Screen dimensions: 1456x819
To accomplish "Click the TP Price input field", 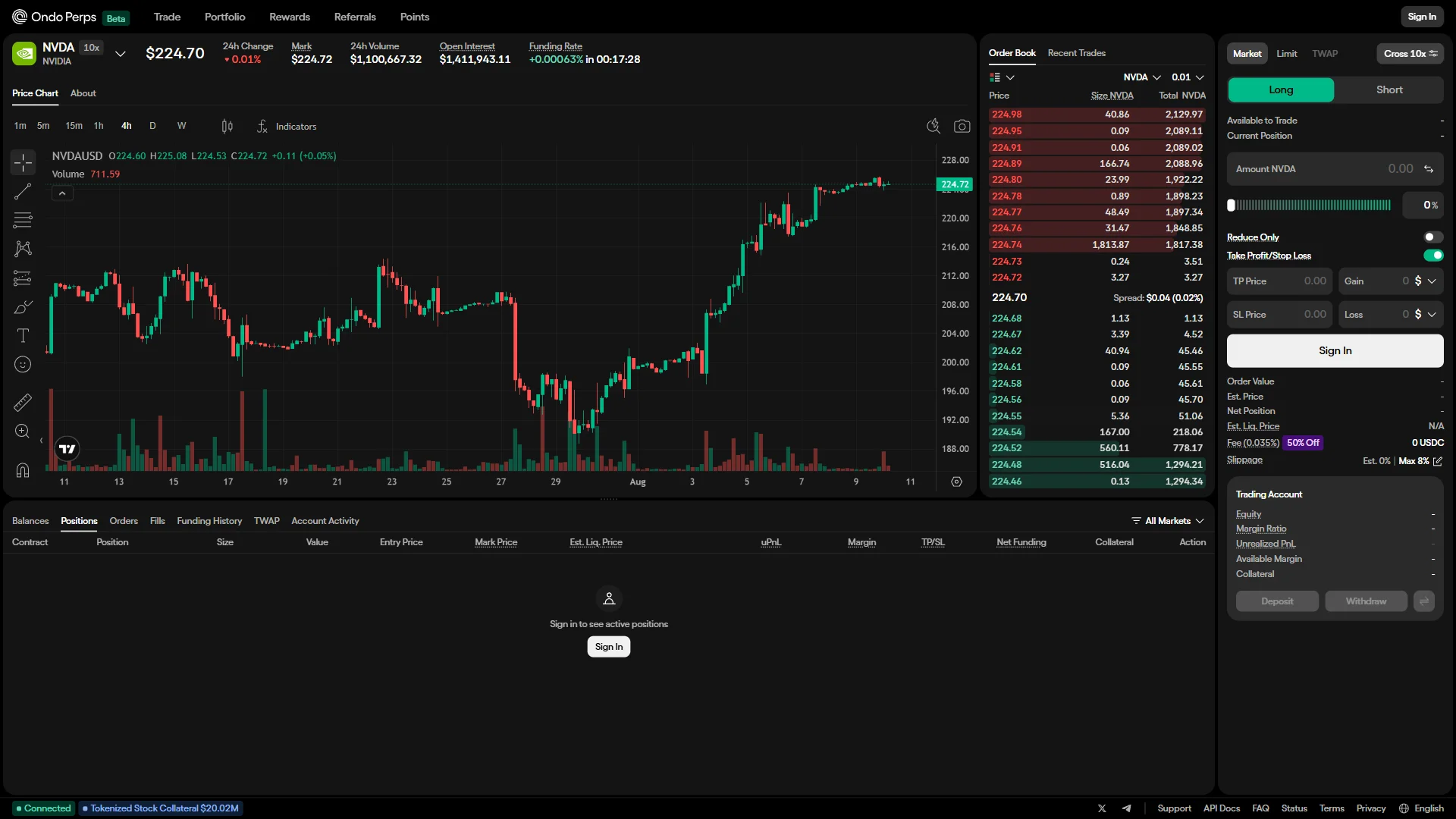I will (x=1279, y=281).
